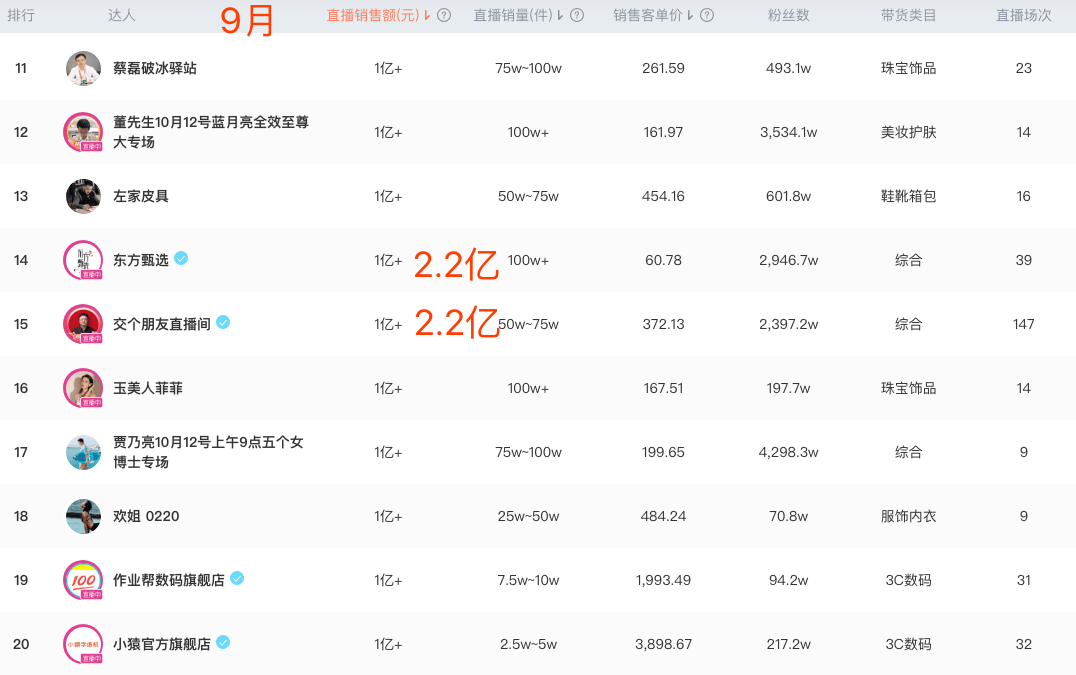
Task: Select fan count 493.1w
Action: [788, 68]
